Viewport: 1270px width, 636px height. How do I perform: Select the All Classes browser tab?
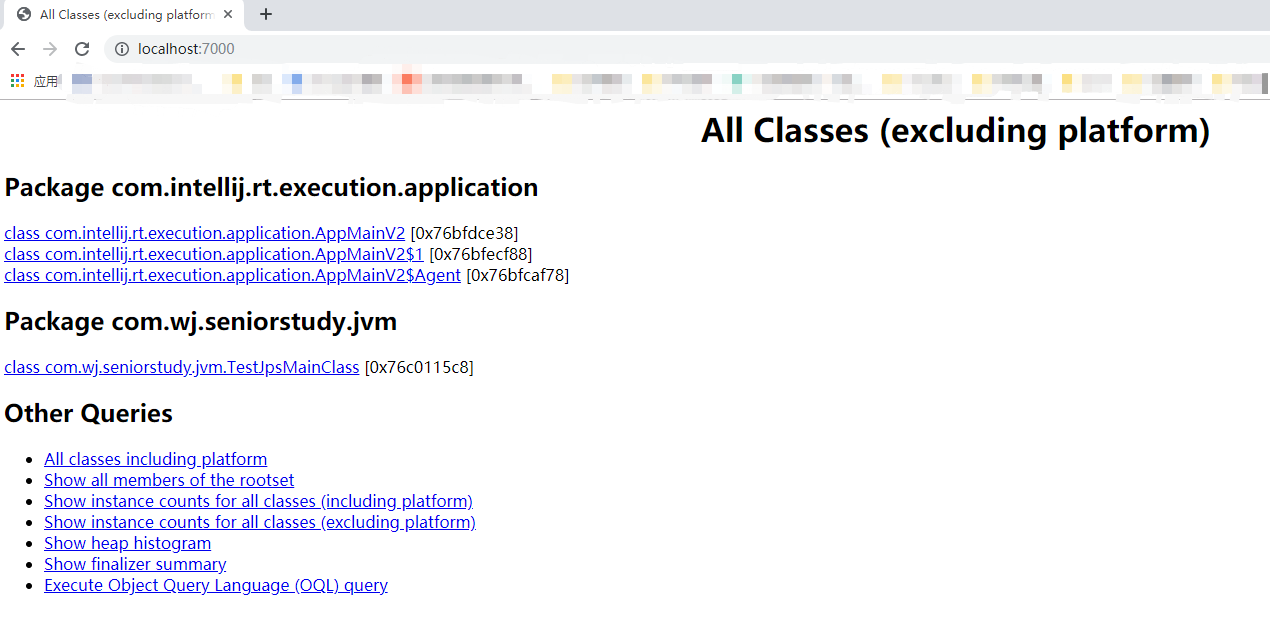coord(123,15)
